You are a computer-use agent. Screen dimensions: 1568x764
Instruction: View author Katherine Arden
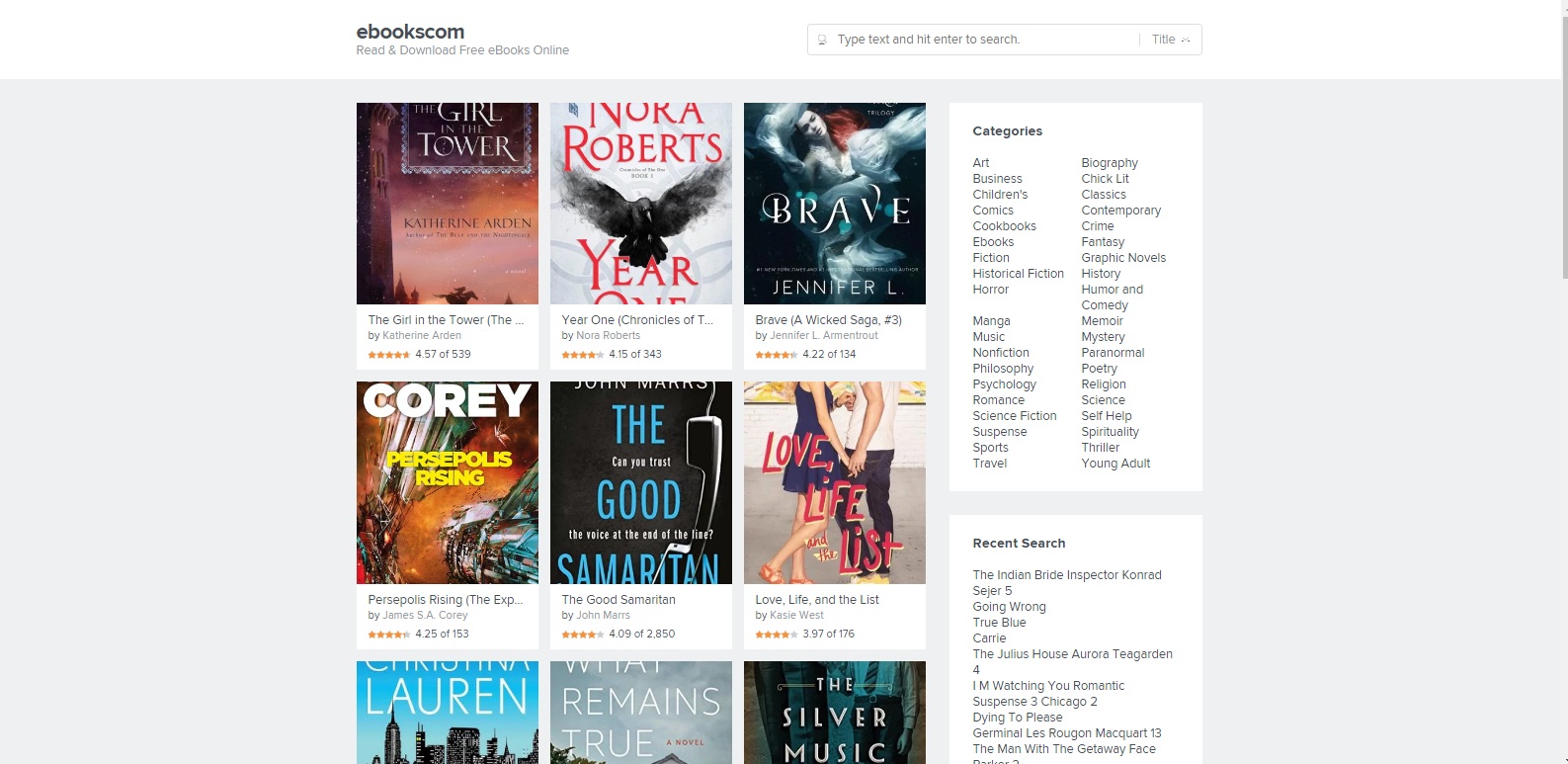pyautogui.click(x=422, y=336)
